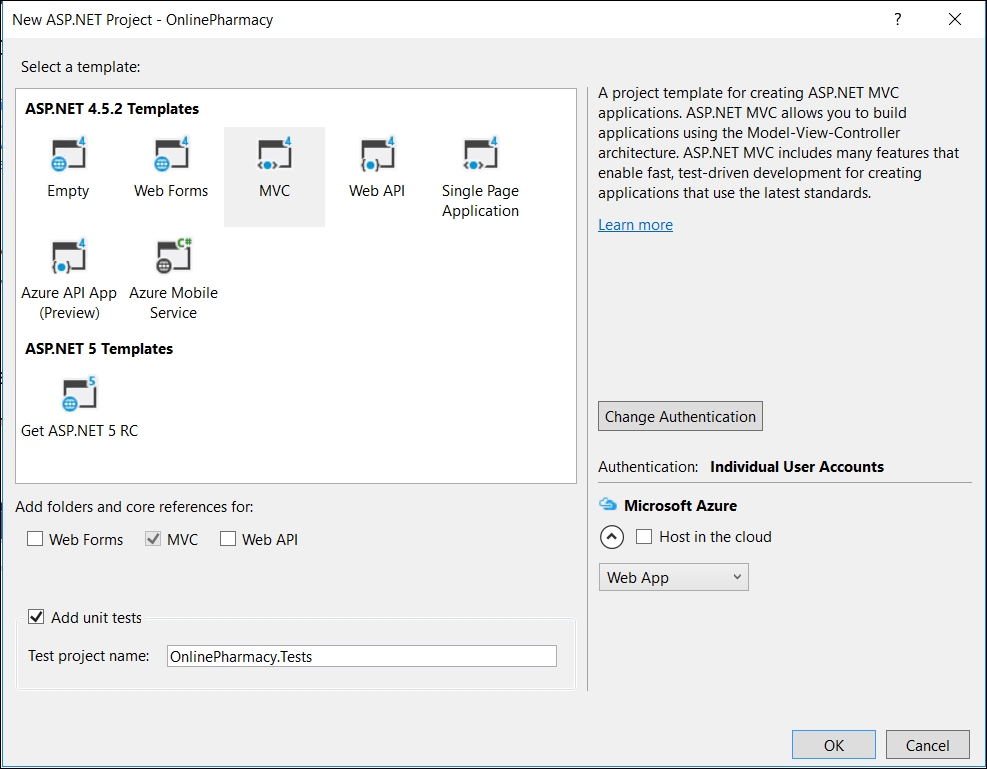Confirm with the OK button
The height and width of the screenshot is (769, 987).
click(833, 745)
